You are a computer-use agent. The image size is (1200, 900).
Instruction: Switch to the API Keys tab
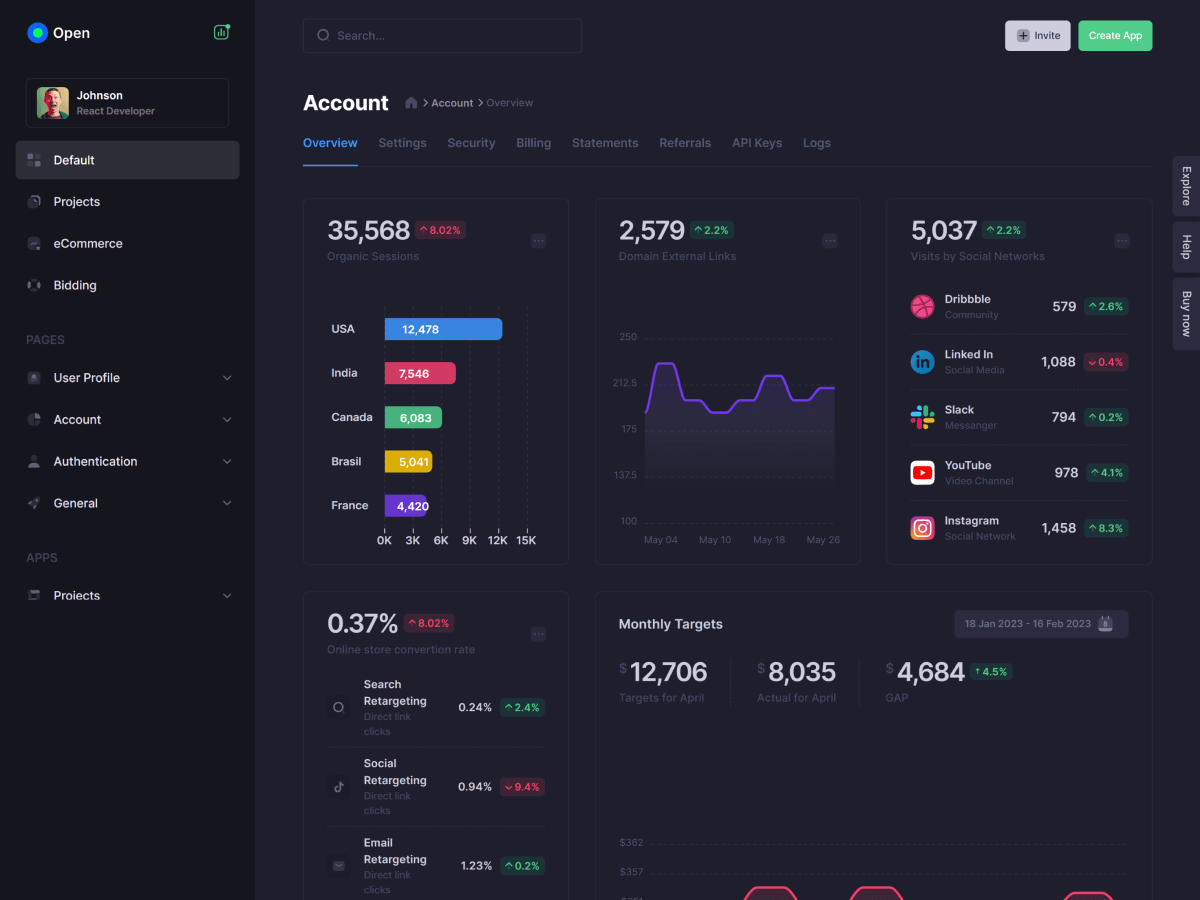pos(757,143)
